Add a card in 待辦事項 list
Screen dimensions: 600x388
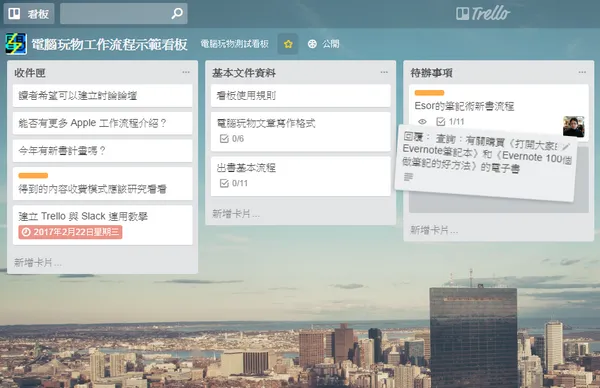click(434, 230)
